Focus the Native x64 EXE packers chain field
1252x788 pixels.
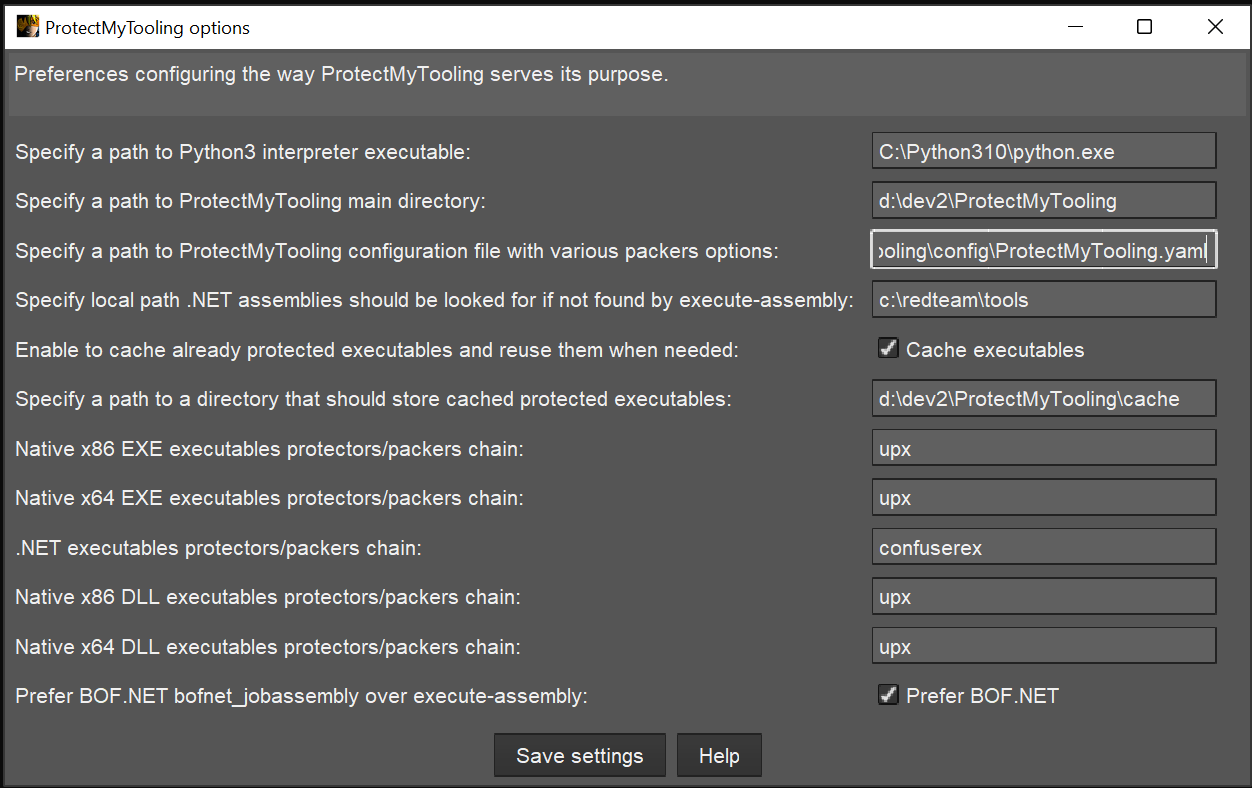(x=1044, y=497)
